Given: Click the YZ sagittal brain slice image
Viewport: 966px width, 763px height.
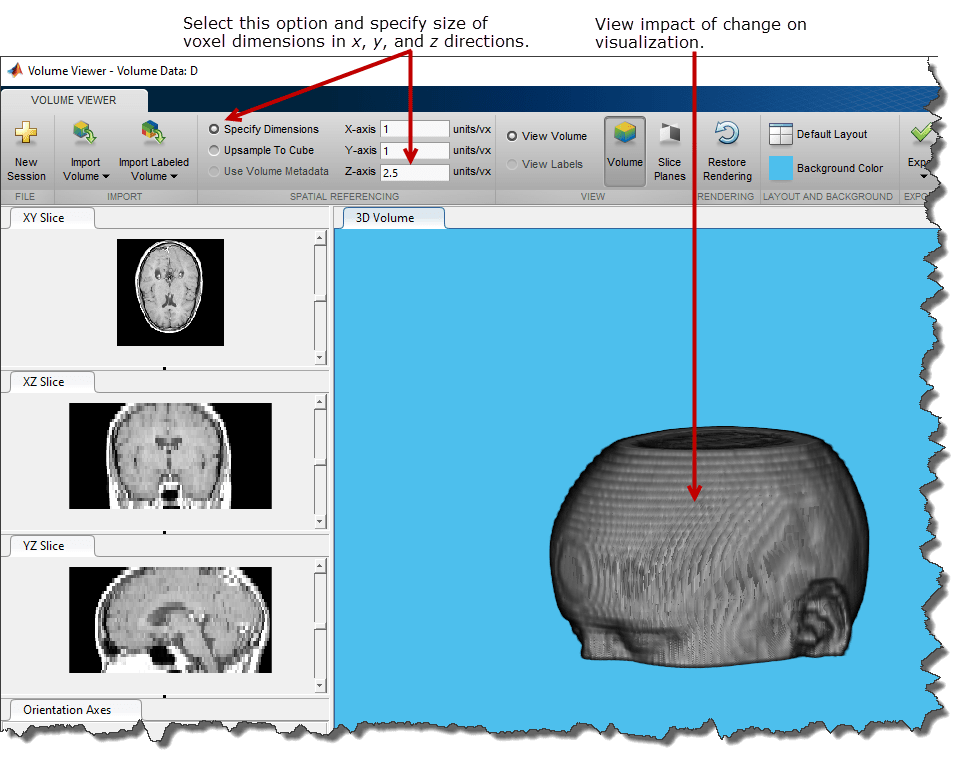Looking at the screenshot, I should (x=170, y=620).
